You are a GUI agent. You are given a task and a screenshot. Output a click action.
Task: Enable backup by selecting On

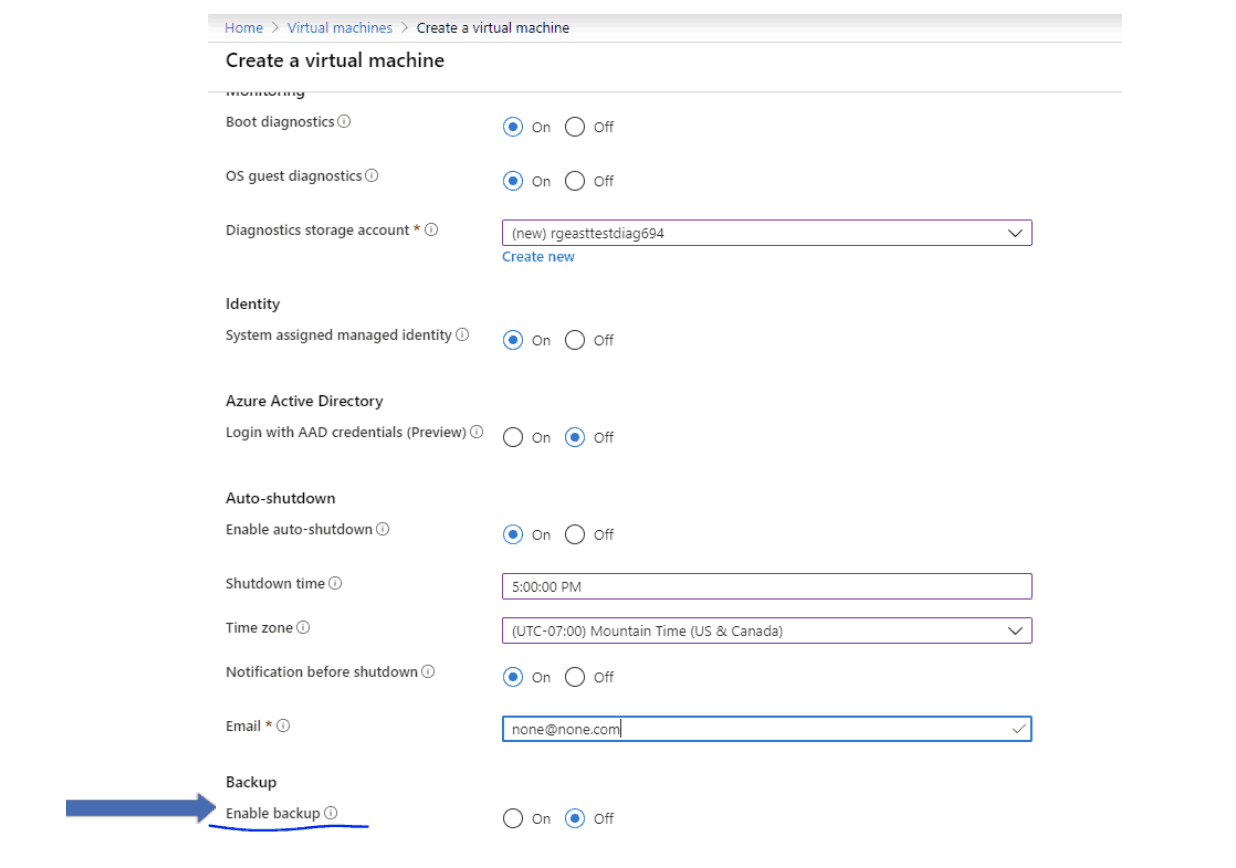(513, 818)
